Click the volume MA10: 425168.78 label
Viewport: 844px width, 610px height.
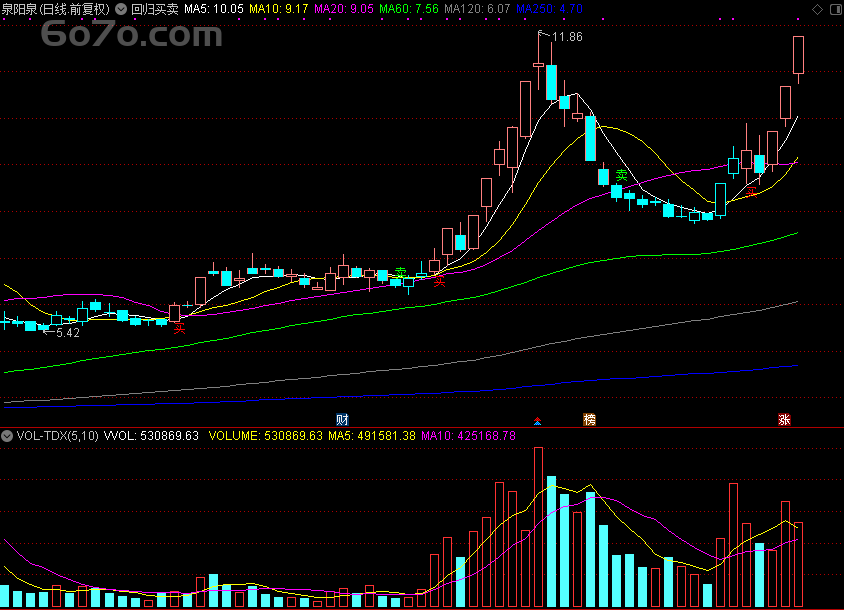pos(468,436)
